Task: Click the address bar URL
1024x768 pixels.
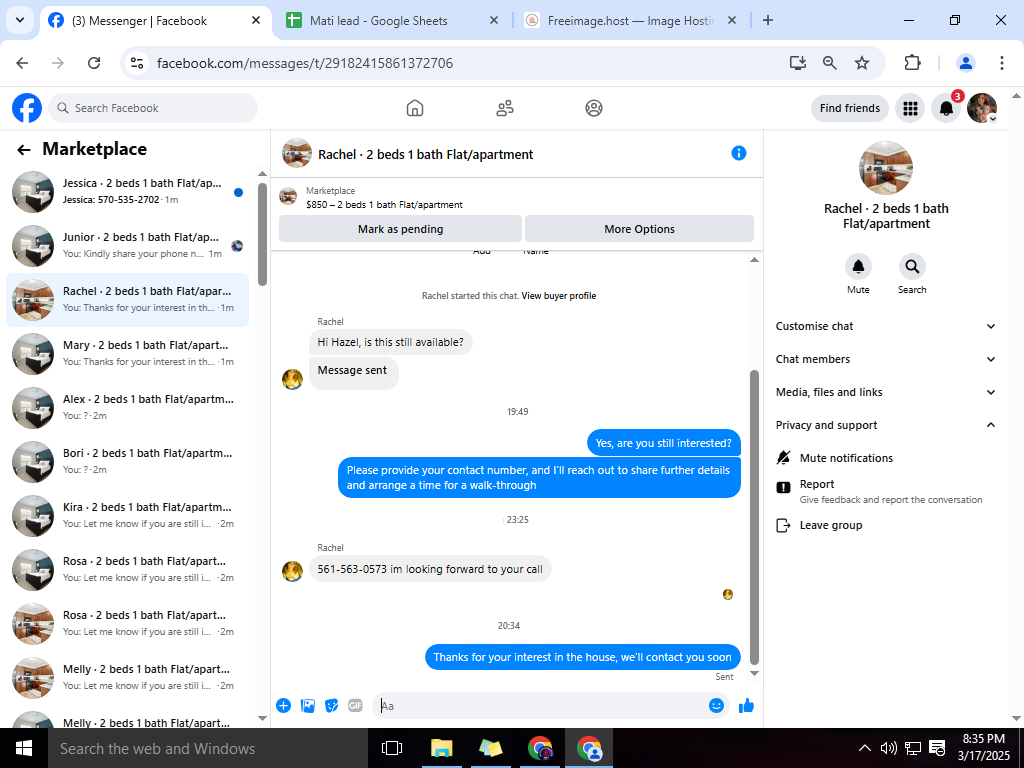Action: coord(304,63)
